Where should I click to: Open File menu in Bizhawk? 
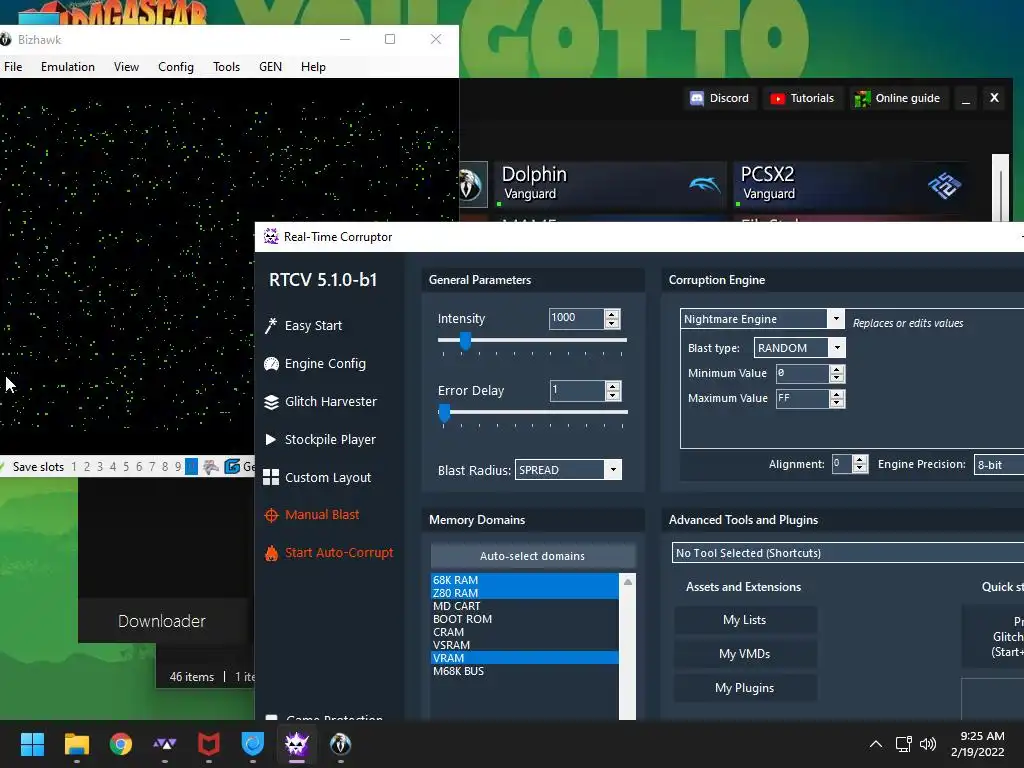click(x=13, y=67)
